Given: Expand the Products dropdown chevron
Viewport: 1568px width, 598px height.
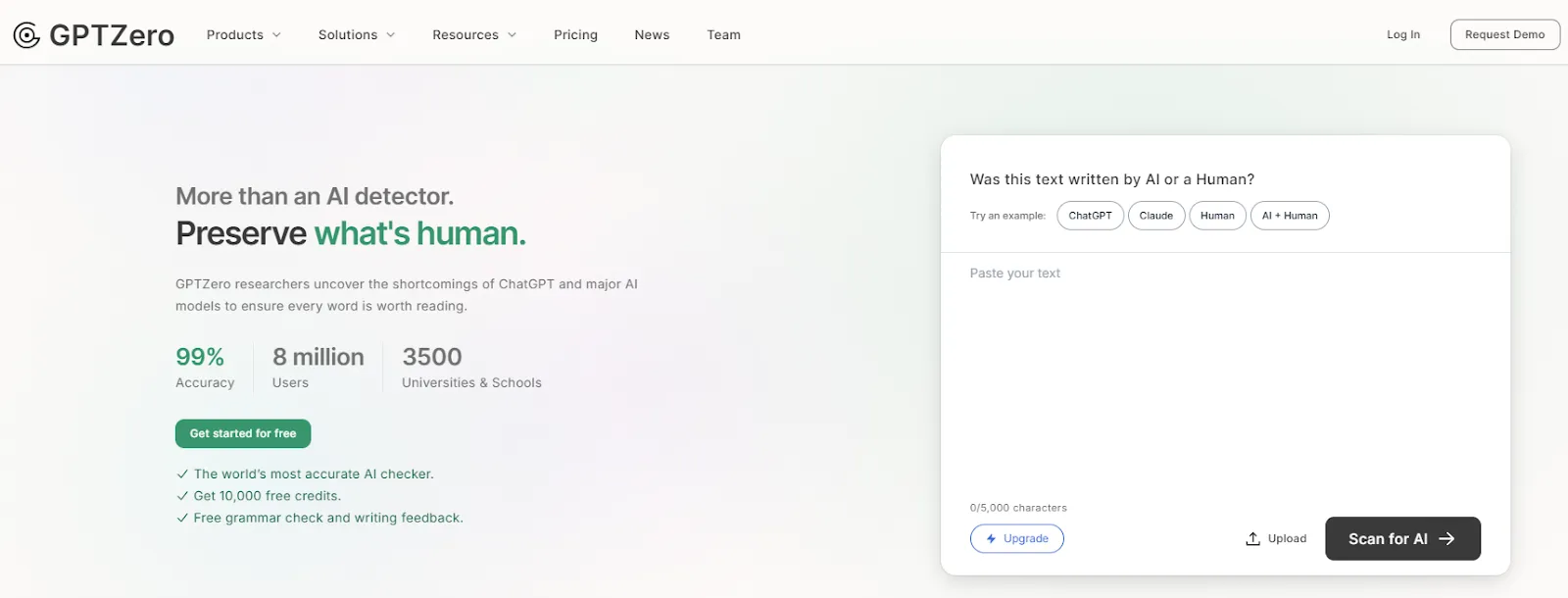Looking at the screenshot, I should (x=276, y=35).
